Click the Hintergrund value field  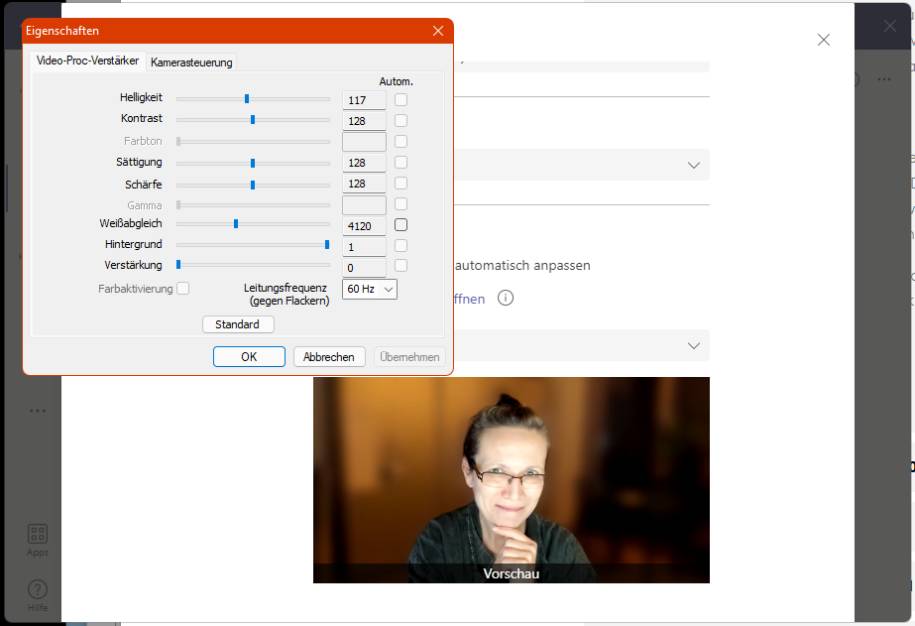pyautogui.click(x=364, y=247)
